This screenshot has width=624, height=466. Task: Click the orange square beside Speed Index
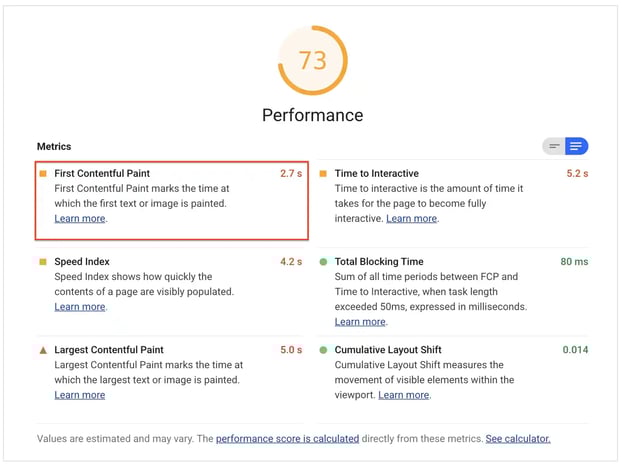click(43, 262)
